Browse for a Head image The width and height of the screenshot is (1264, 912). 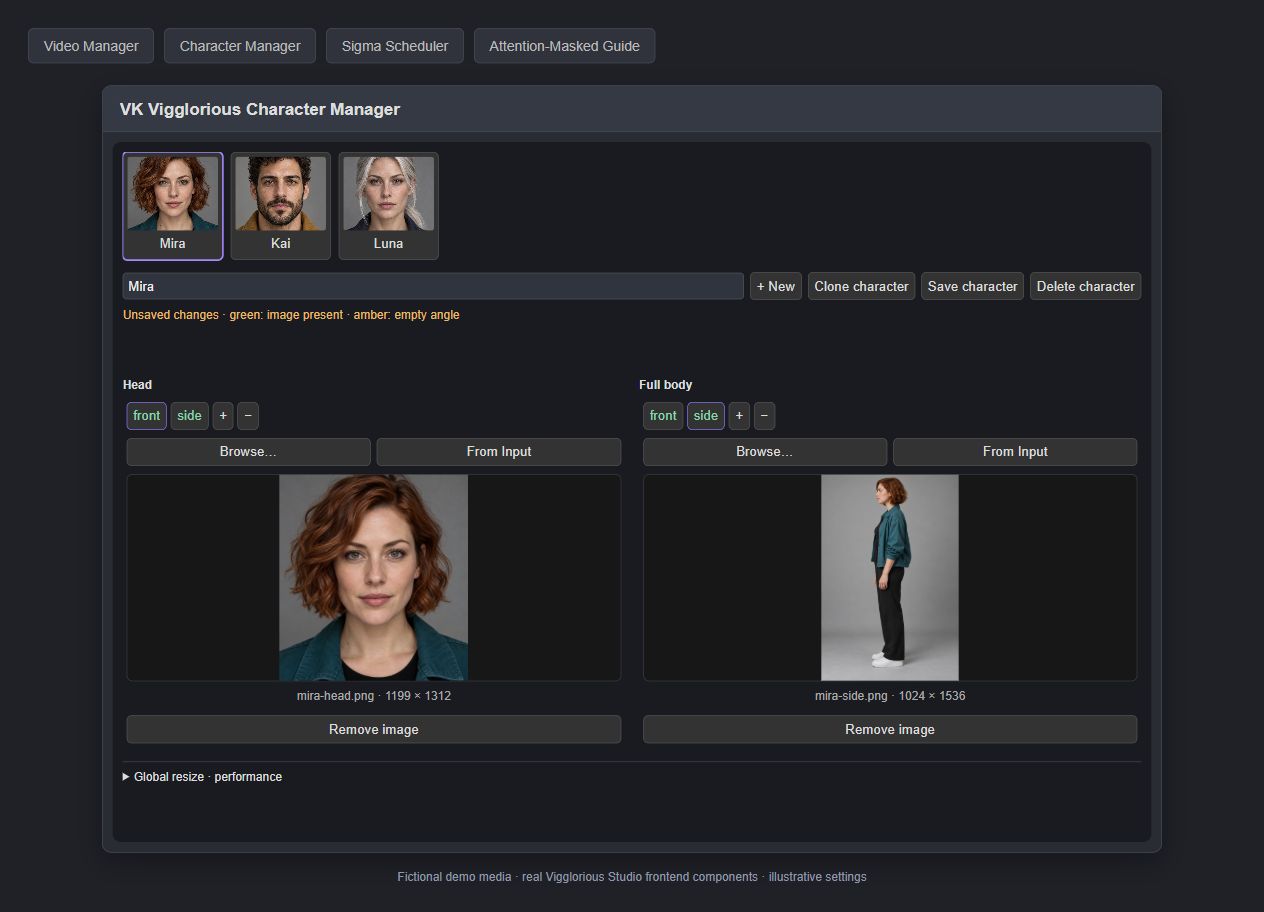[x=249, y=452]
